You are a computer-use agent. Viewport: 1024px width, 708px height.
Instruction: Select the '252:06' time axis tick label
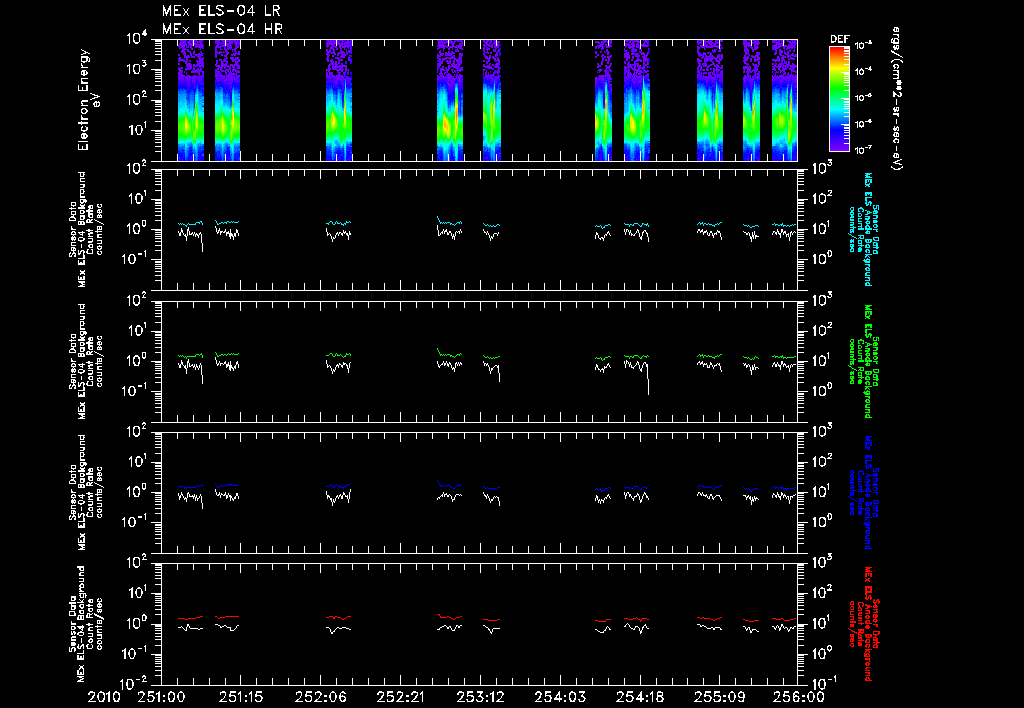pyautogui.click(x=321, y=698)
